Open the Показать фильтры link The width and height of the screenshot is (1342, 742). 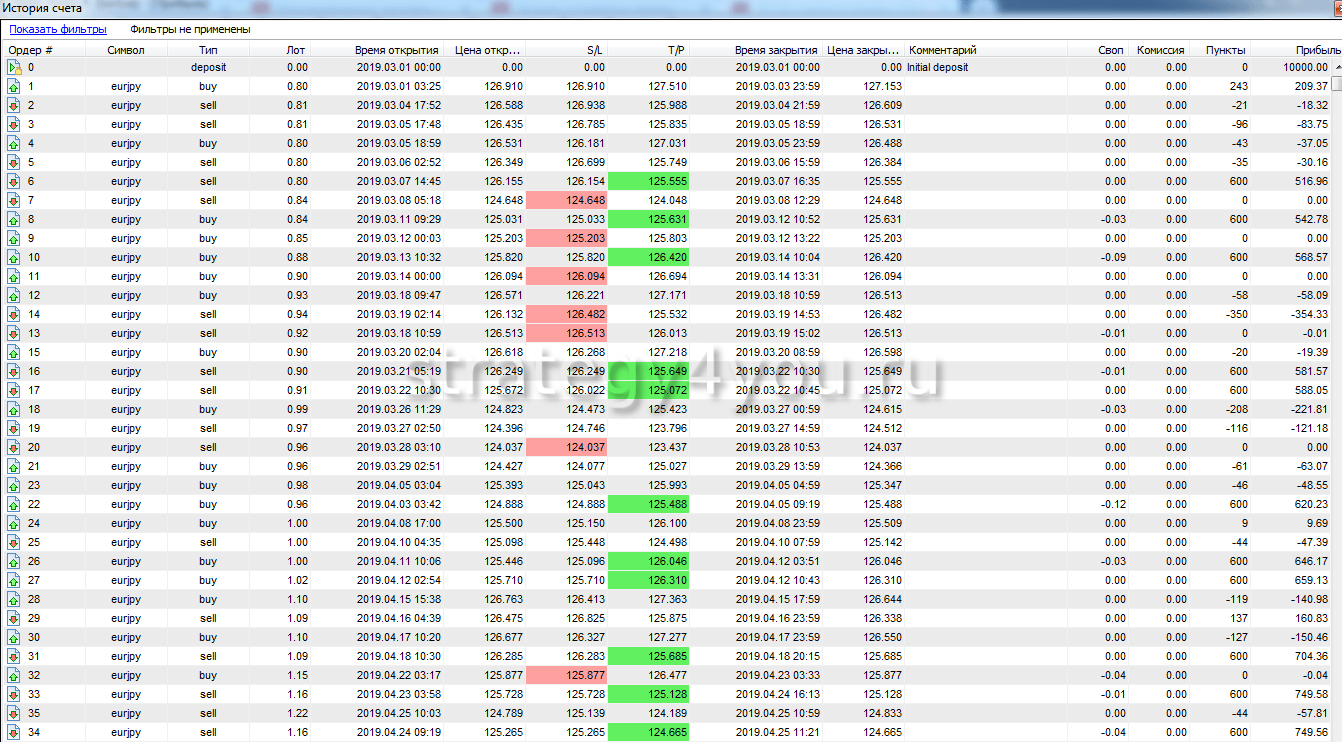58,30
